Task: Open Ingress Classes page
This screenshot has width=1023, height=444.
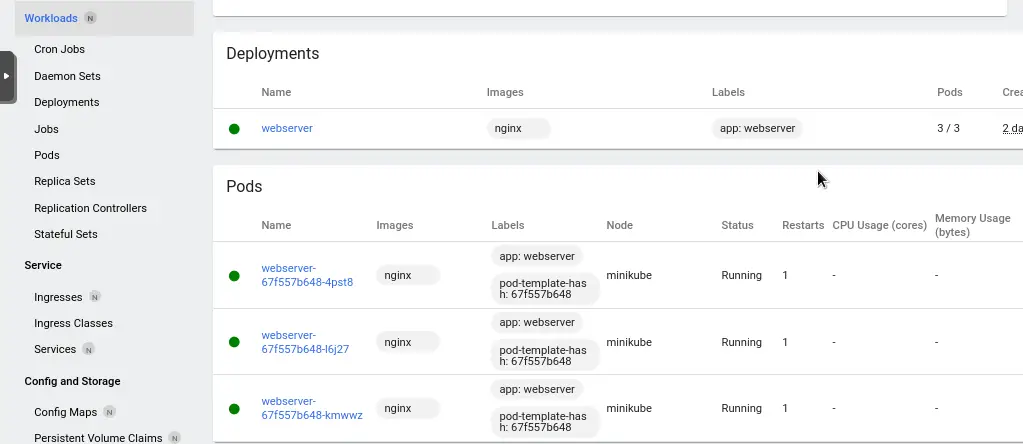Action: click(73, 323)
